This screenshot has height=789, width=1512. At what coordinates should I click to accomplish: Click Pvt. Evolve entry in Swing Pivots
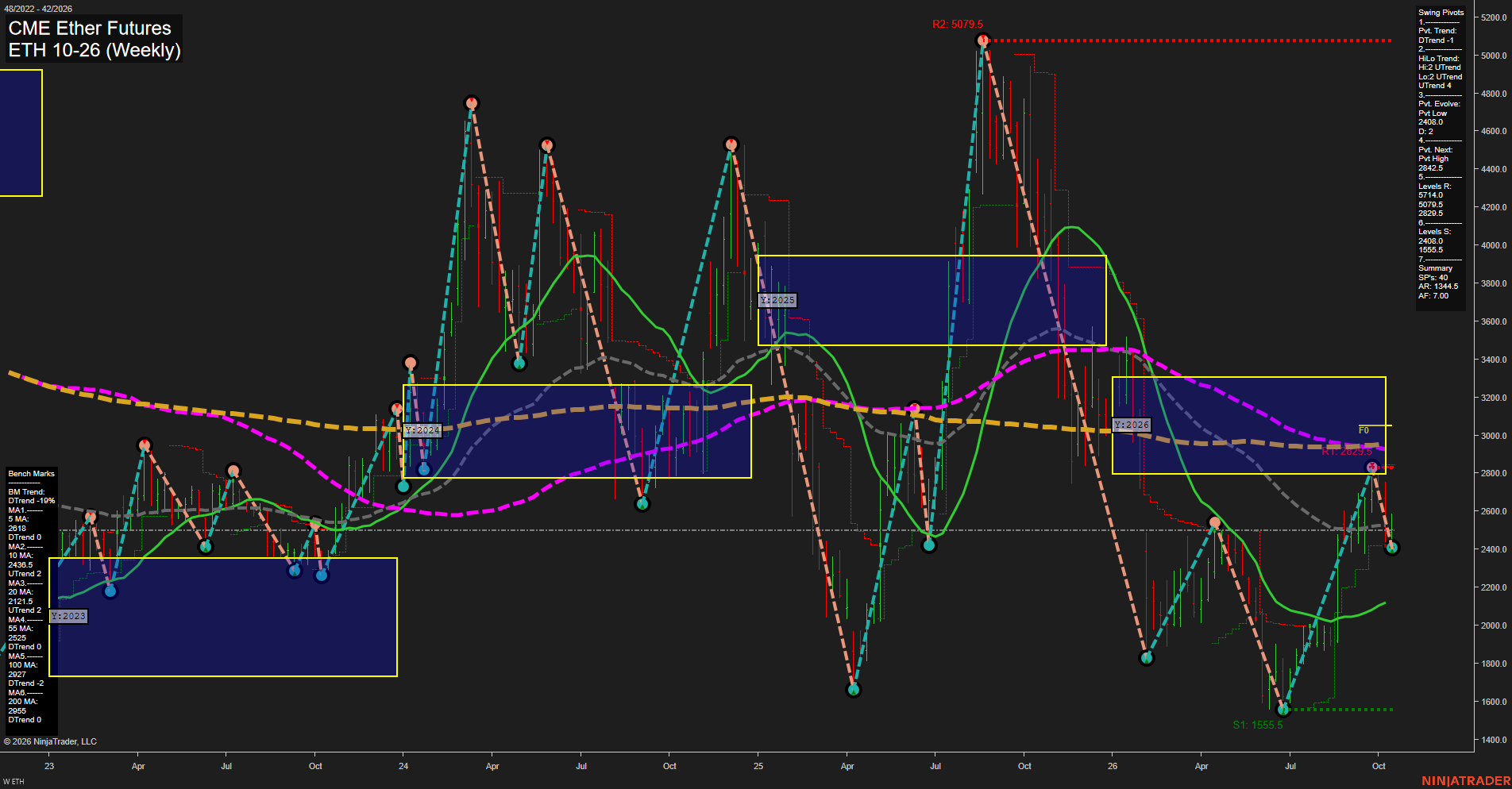[1439, 104]
